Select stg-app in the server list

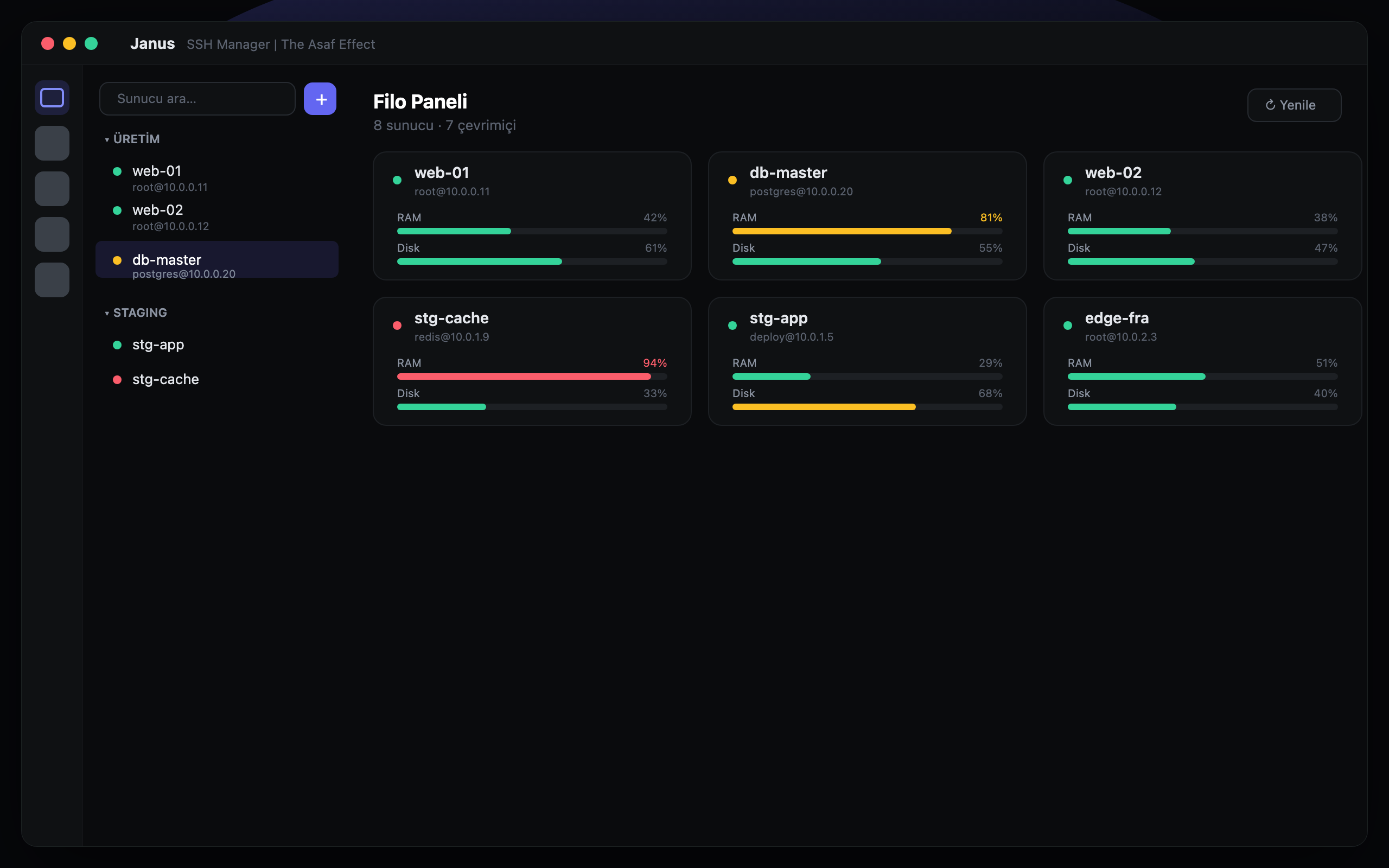(x=217, y=344)
